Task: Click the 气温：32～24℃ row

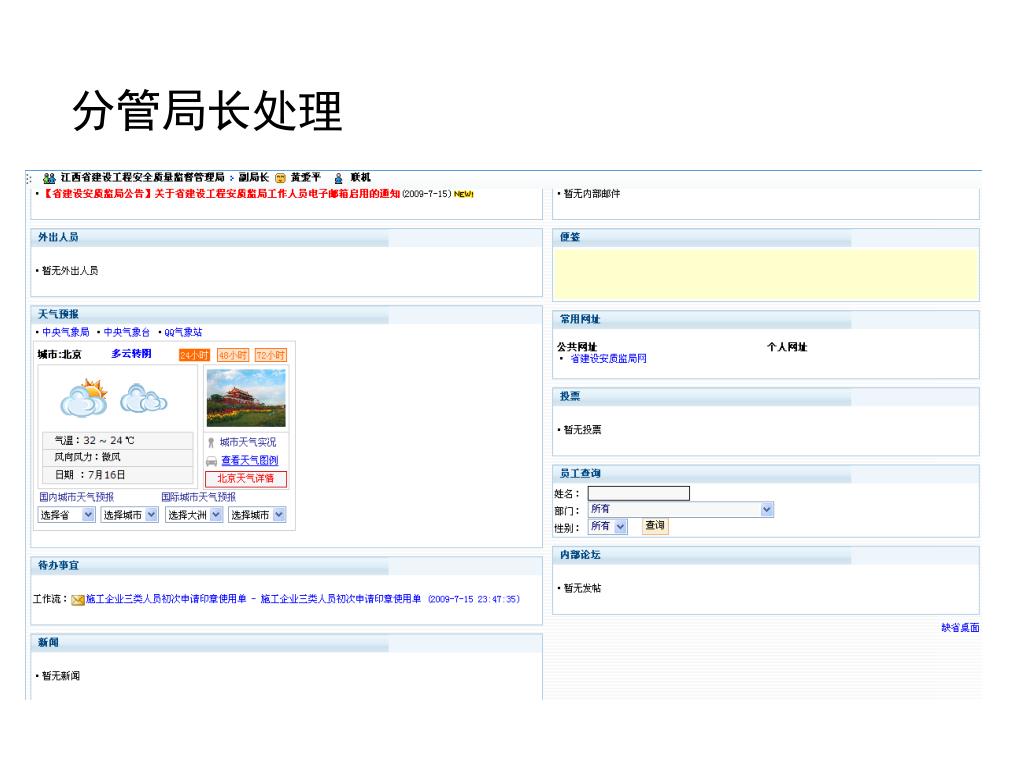Action: pos(118,440)
